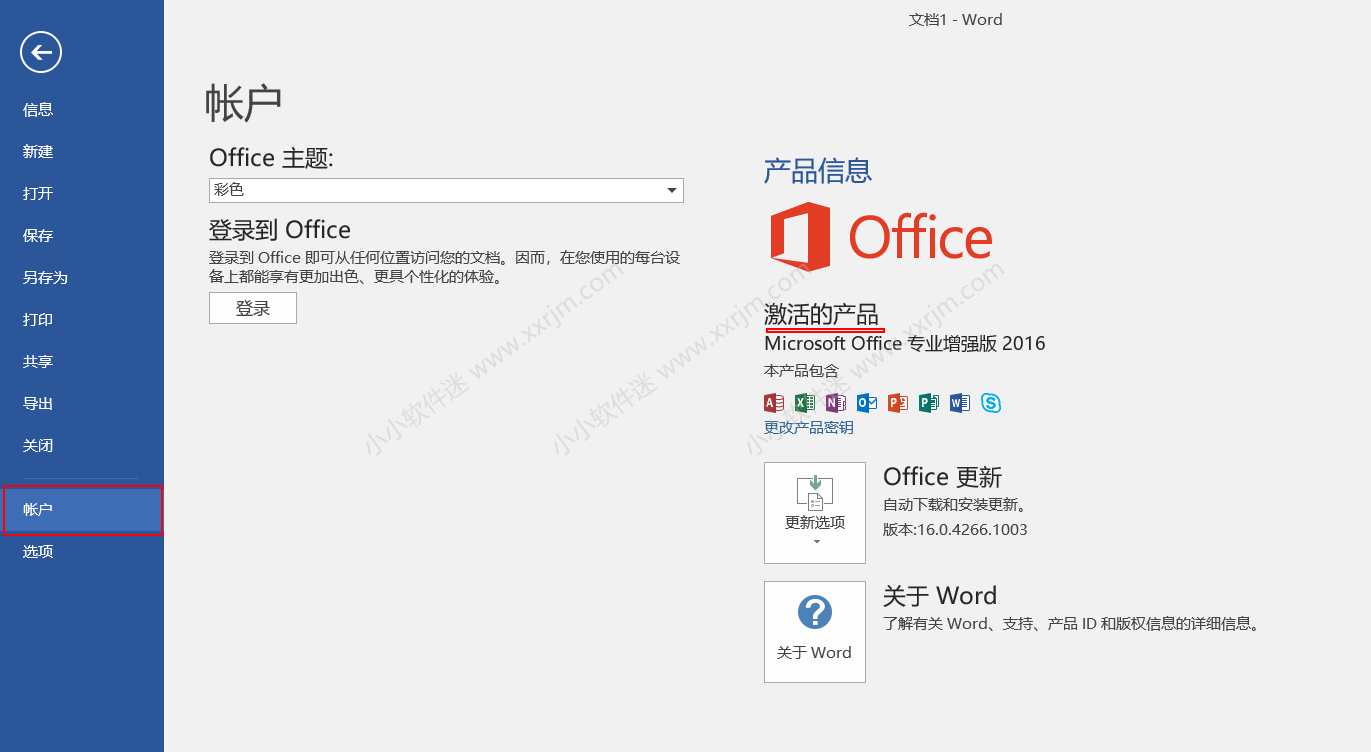Click the 彩色 theme value field
1371x752 pixels.
pyautogui.click(x=446, y=190)
